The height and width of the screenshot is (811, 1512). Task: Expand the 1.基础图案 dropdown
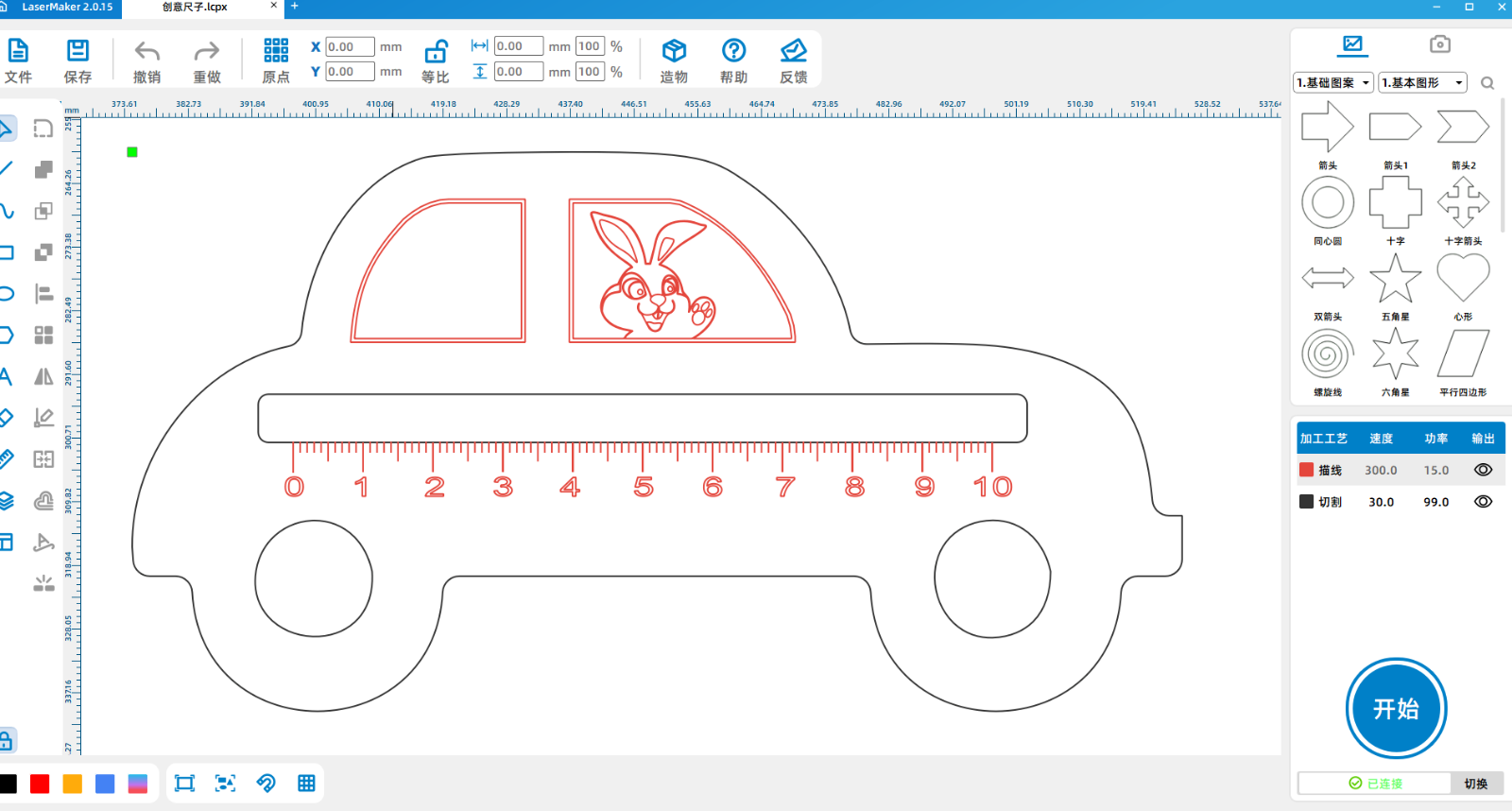[1332, 83]
